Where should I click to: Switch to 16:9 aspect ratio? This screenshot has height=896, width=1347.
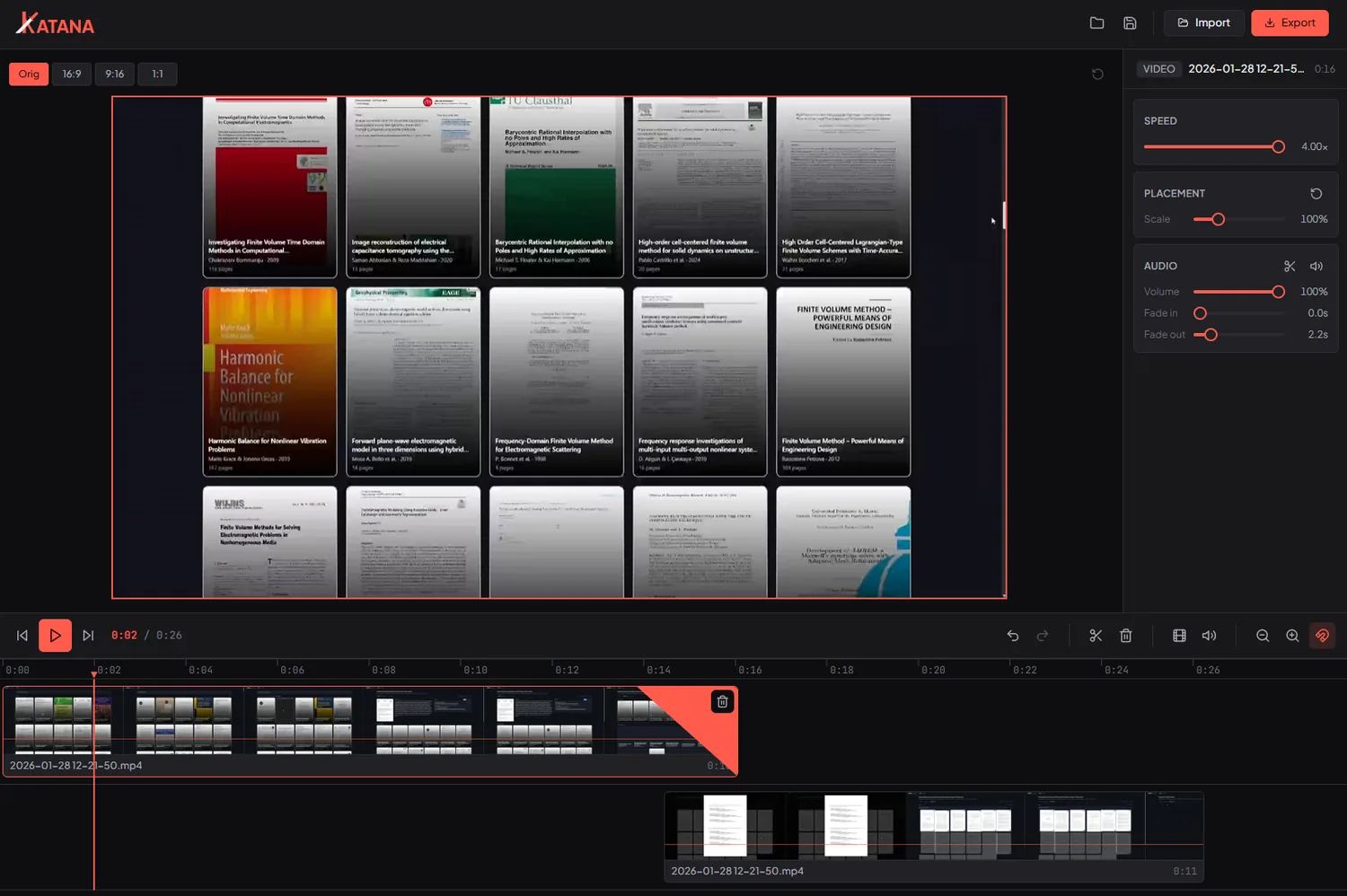coord(72,74)
